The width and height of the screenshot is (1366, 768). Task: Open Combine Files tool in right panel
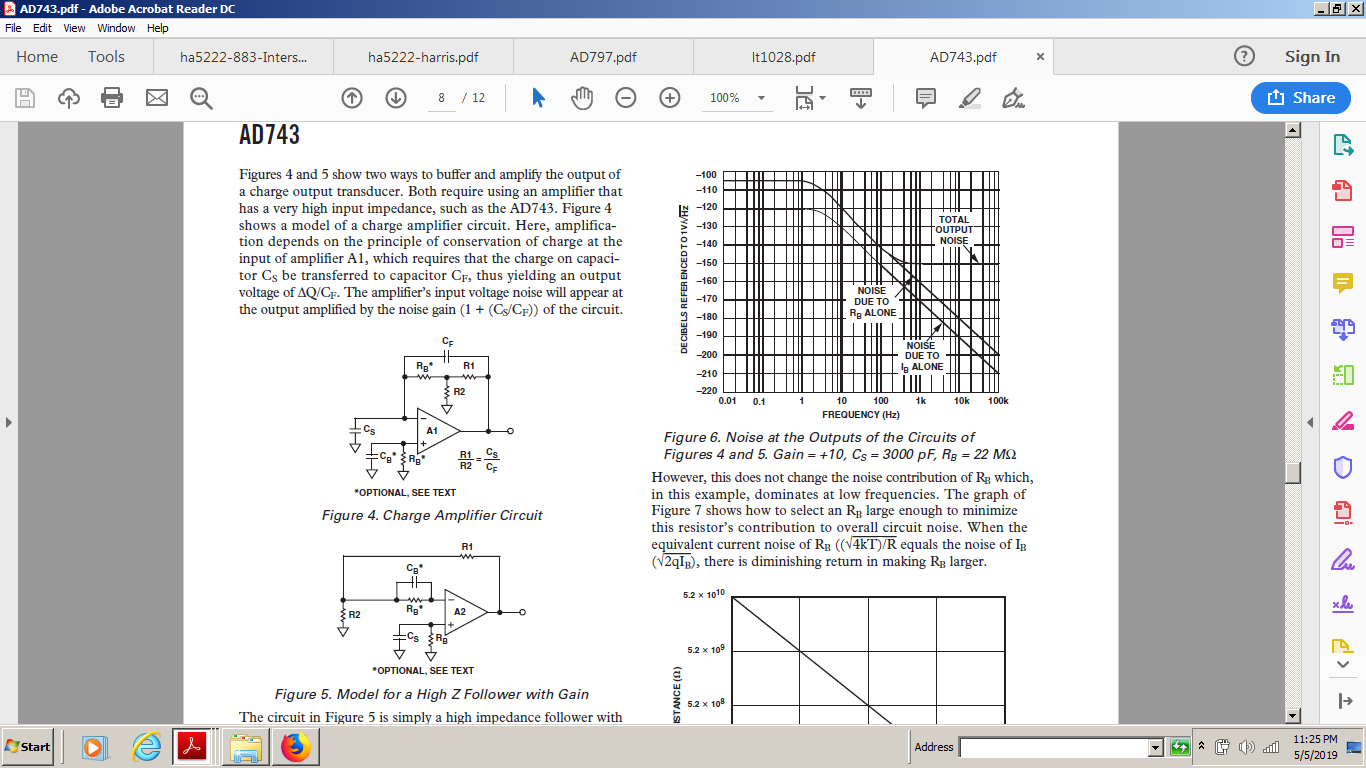tap(1343, 328)
